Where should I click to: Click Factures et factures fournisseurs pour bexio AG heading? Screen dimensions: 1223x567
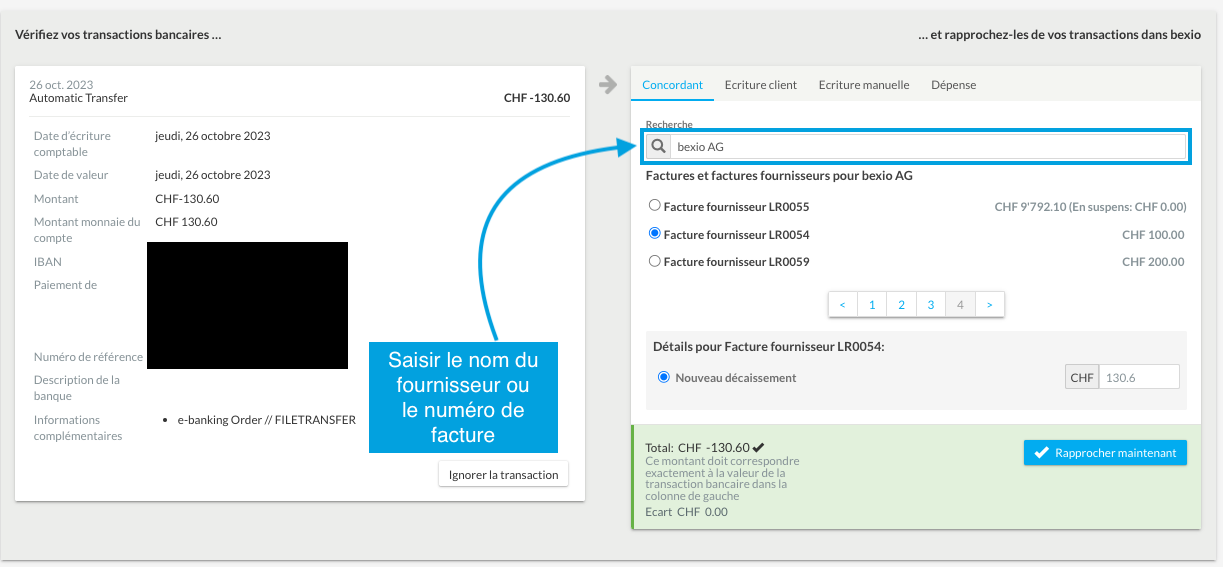pyautogui.click(x=779, y=176)
